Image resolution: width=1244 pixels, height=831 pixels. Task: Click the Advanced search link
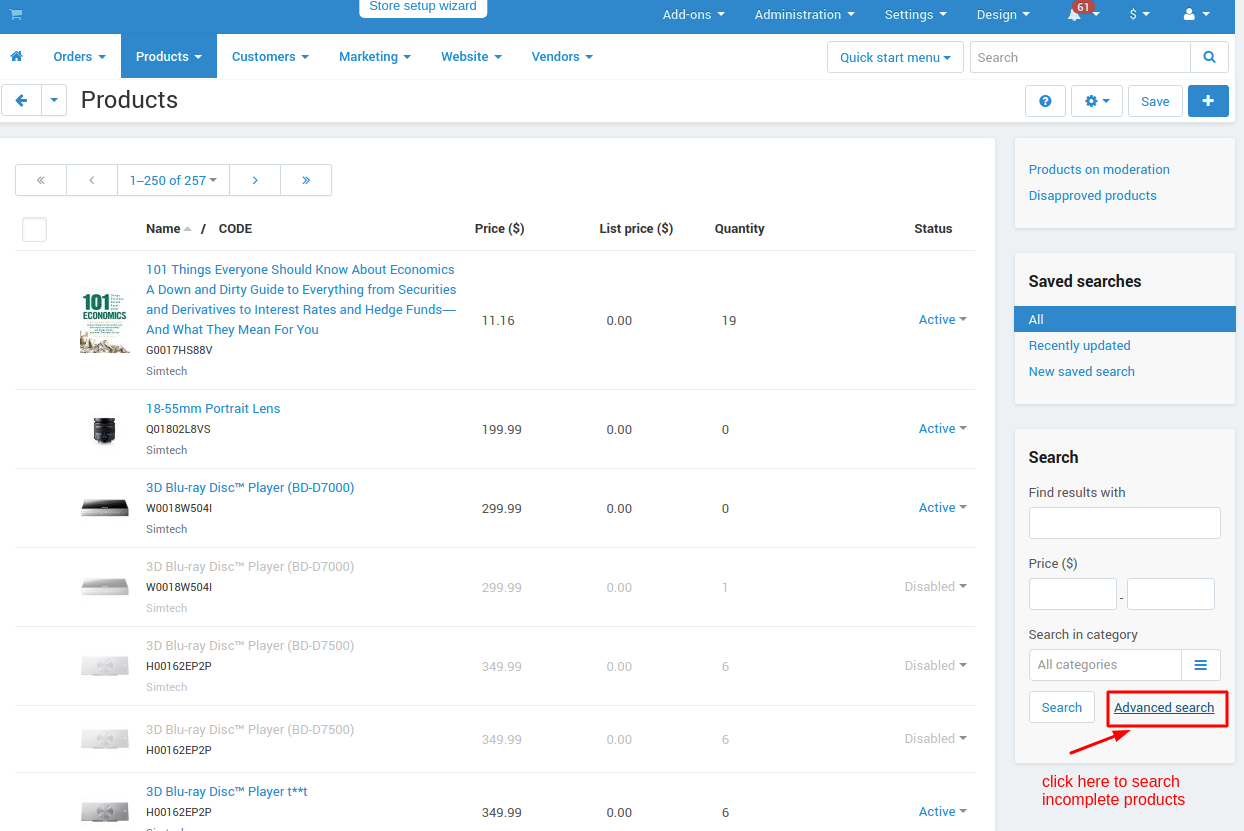tap(1164, 707)
